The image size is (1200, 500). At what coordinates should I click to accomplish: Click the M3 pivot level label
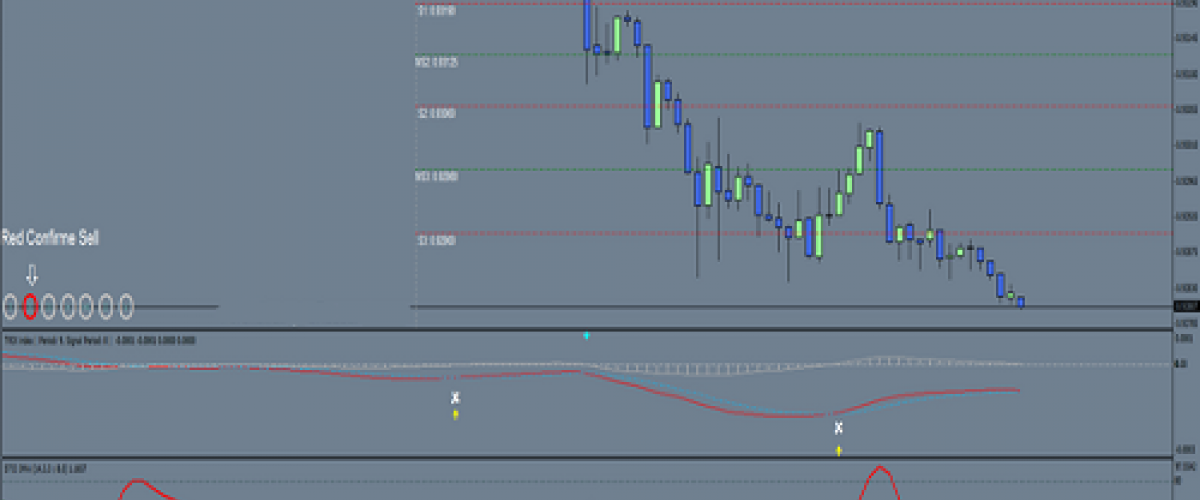point(436,176)
